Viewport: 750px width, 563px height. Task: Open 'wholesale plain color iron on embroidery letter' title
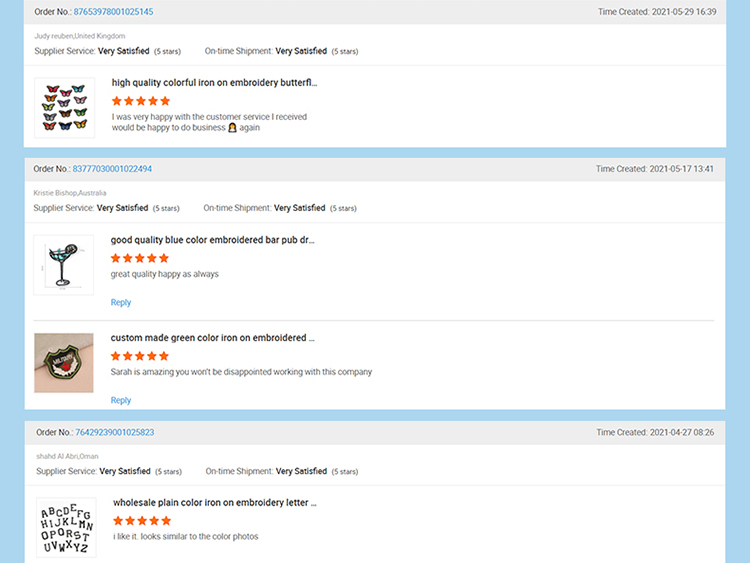pyautogui.click(x=215, y=502)
